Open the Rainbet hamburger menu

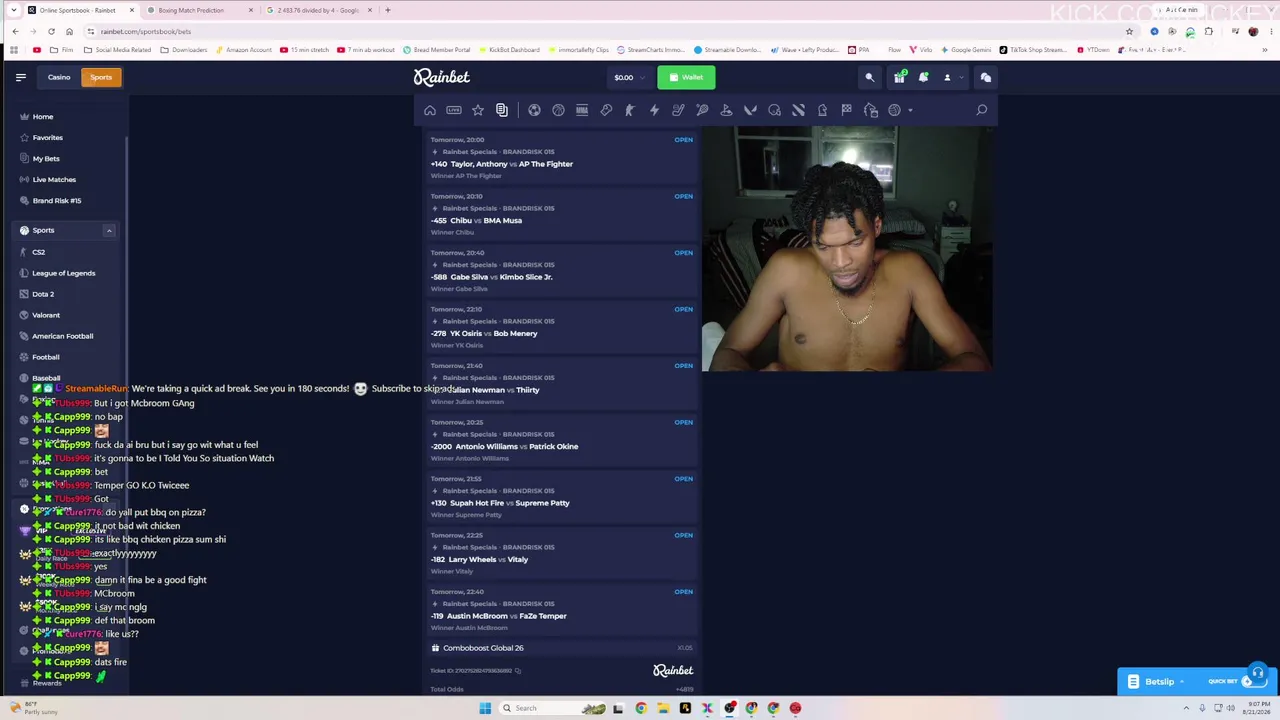point(20,77)
